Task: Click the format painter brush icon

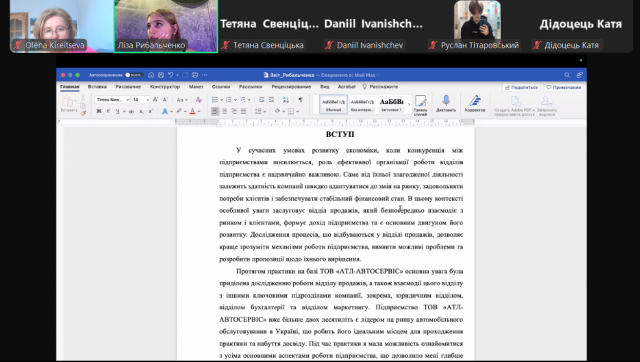Action: tap(83, 113)
